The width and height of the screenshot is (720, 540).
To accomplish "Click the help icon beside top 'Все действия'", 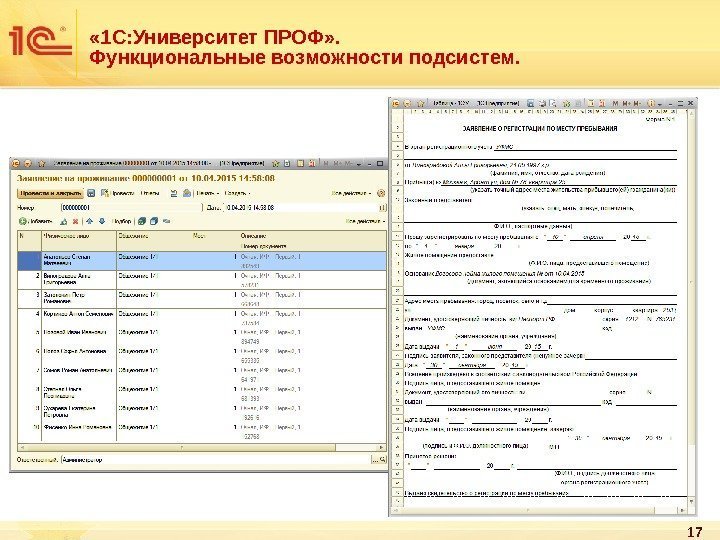I will tap(381, 193).
